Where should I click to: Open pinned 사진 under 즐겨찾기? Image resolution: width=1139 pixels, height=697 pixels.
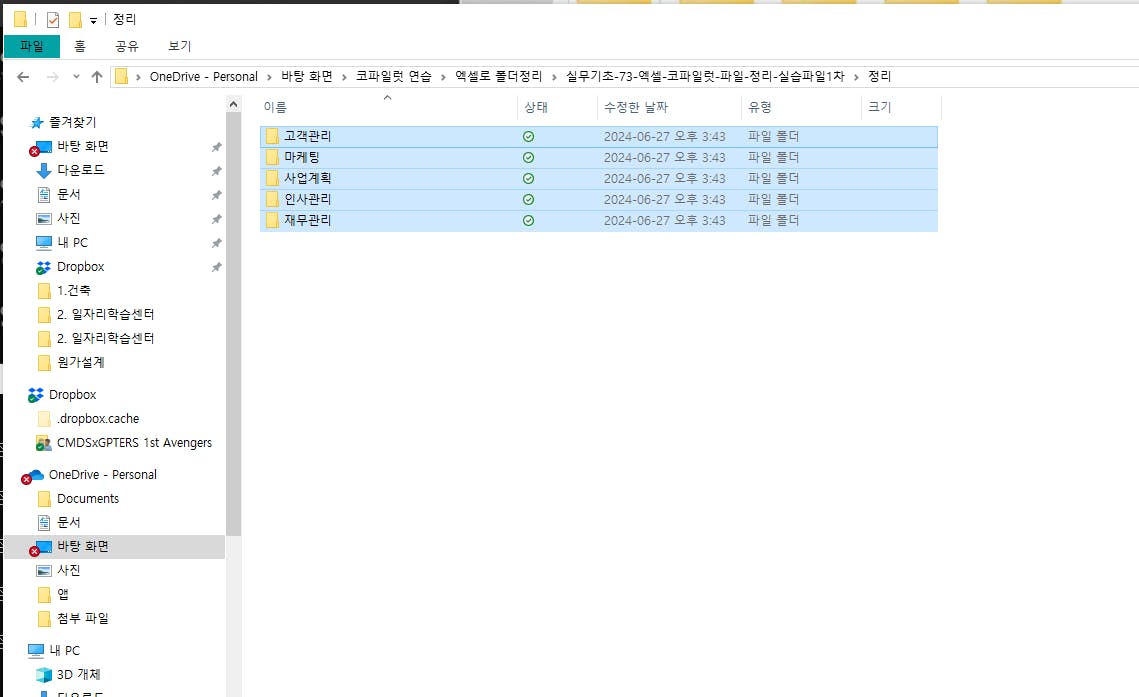pos(68,218)
